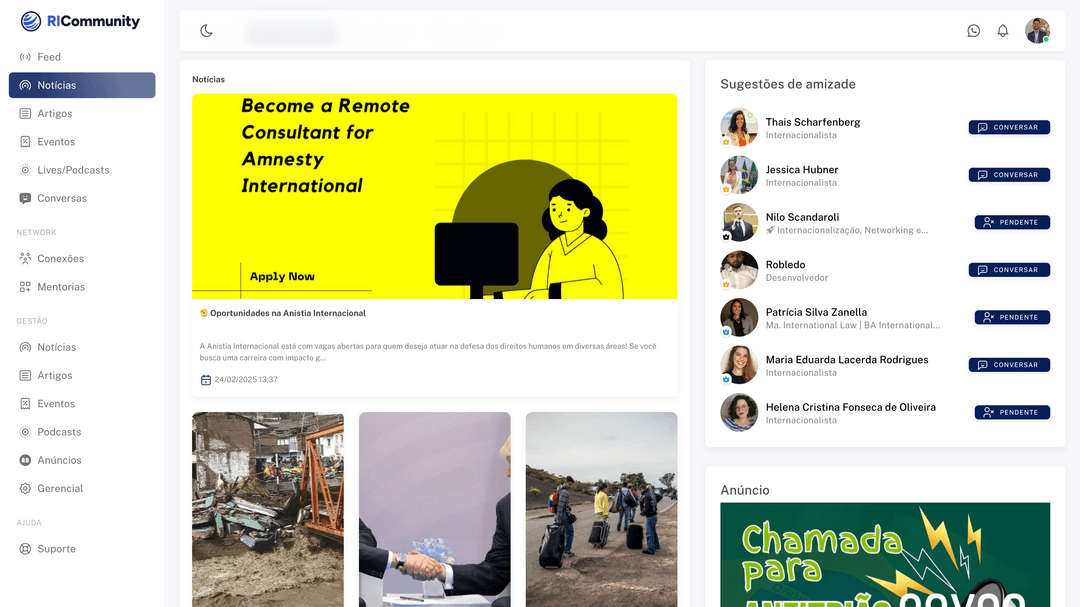Select Notícias in the main sidebar menu
The image size is (1080, 607).
(x=82, y=85)
